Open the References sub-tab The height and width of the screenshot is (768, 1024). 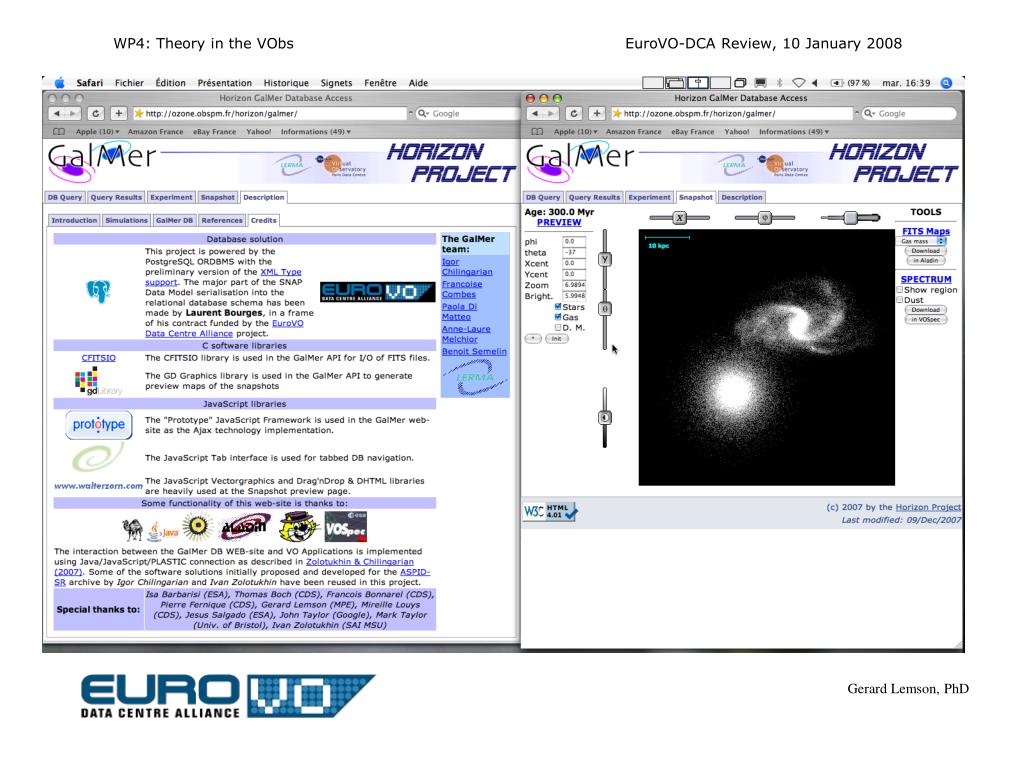click(221, 221)
